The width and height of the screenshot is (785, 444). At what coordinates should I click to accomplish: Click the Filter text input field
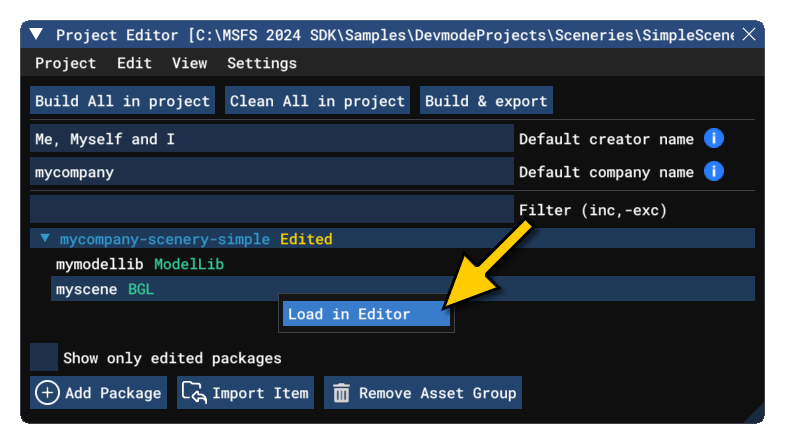pos(271,210)
